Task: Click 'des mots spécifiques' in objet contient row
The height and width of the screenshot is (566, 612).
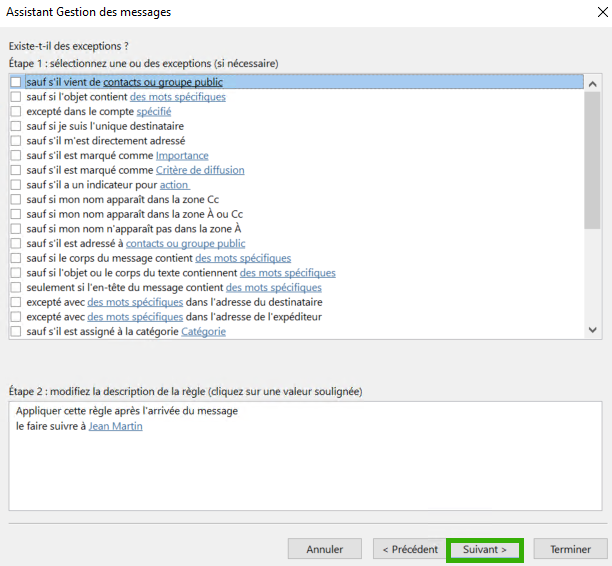Action: pos(178,97)
